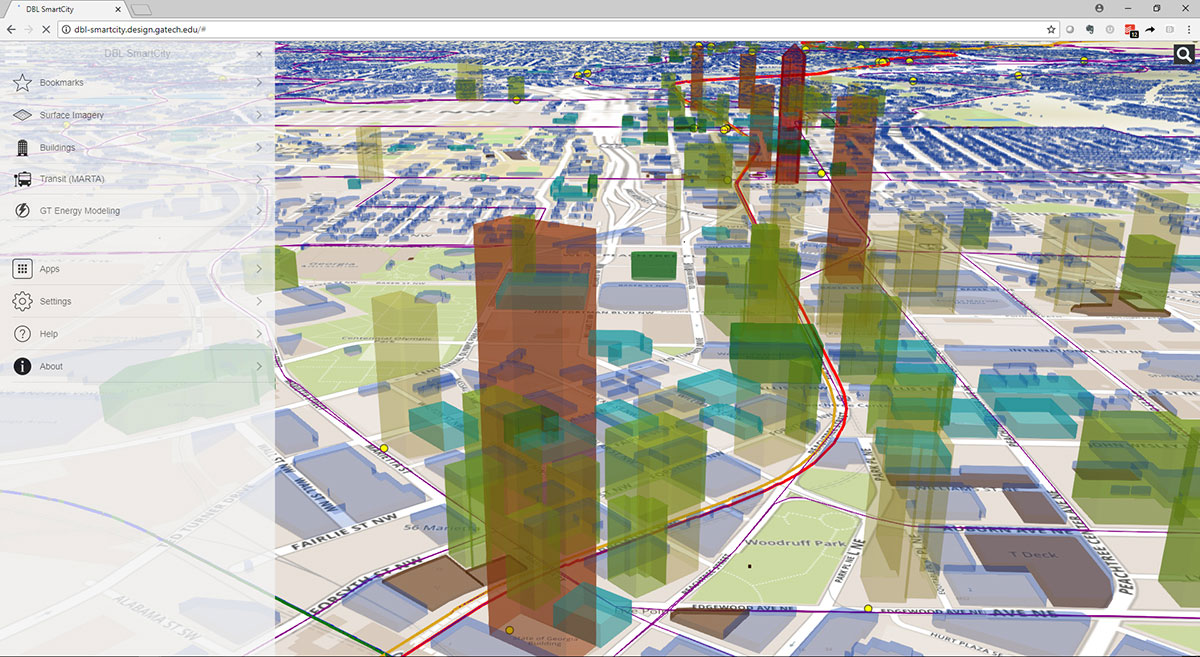This screenshot has width=1200, height=657.
Task: Select the Surface Imagery menu label
Action: [72, 115]
